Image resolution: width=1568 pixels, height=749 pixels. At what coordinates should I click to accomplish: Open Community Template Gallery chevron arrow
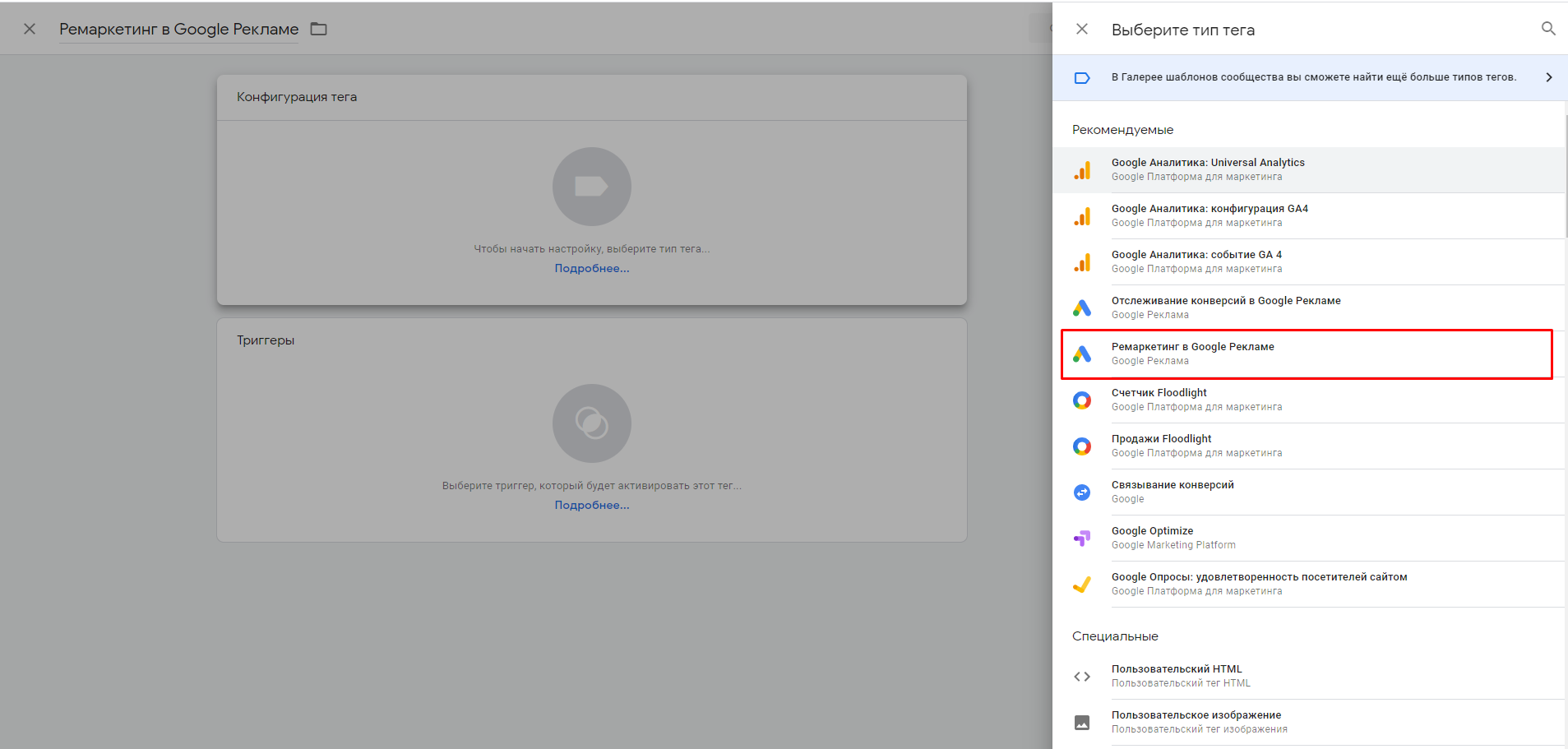[x=1548, y=77]
